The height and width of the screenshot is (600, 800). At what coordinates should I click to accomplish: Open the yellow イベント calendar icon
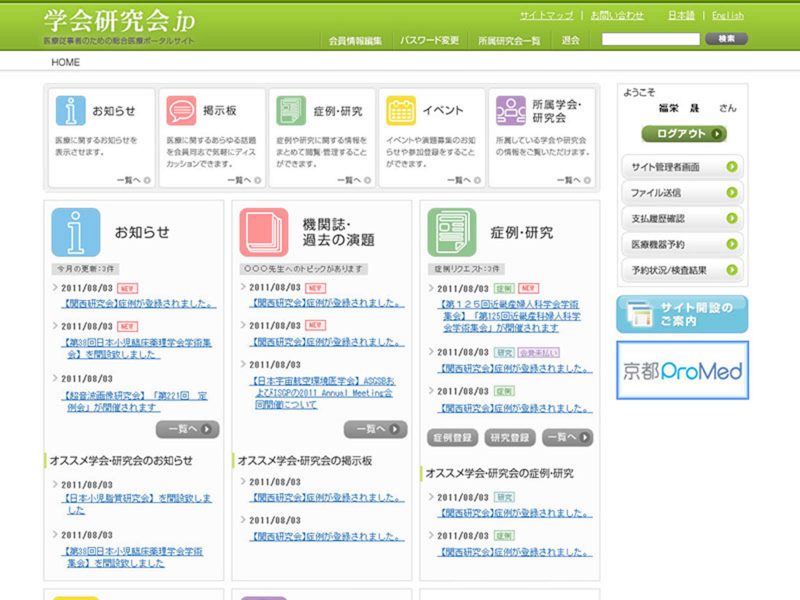[x=401, y=110]
